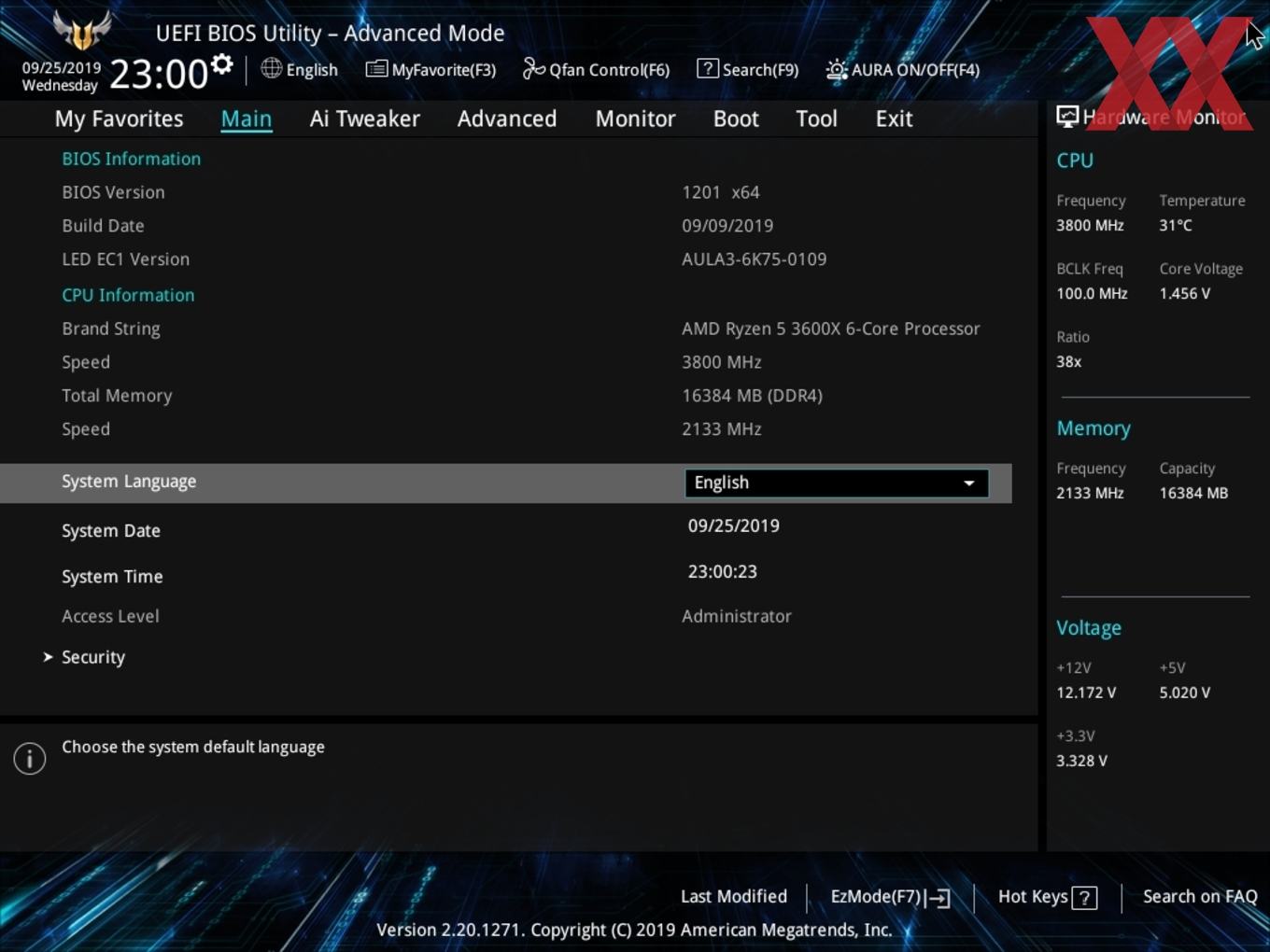Screen dimensions: 1270x952
Task: Click the Qfan Control fan icon
Action: point(533,68)
